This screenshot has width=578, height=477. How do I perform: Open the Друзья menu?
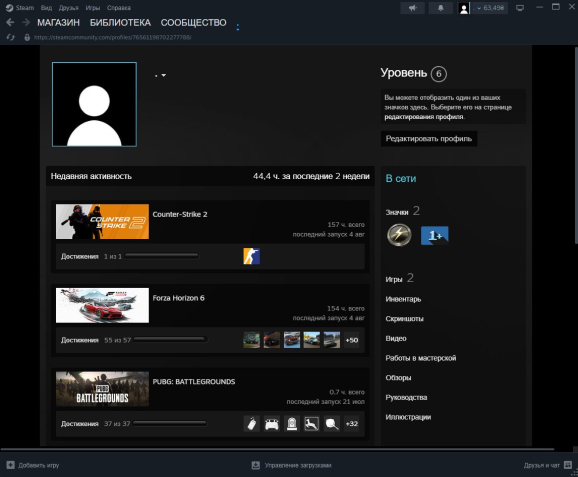tap(68, 8)
